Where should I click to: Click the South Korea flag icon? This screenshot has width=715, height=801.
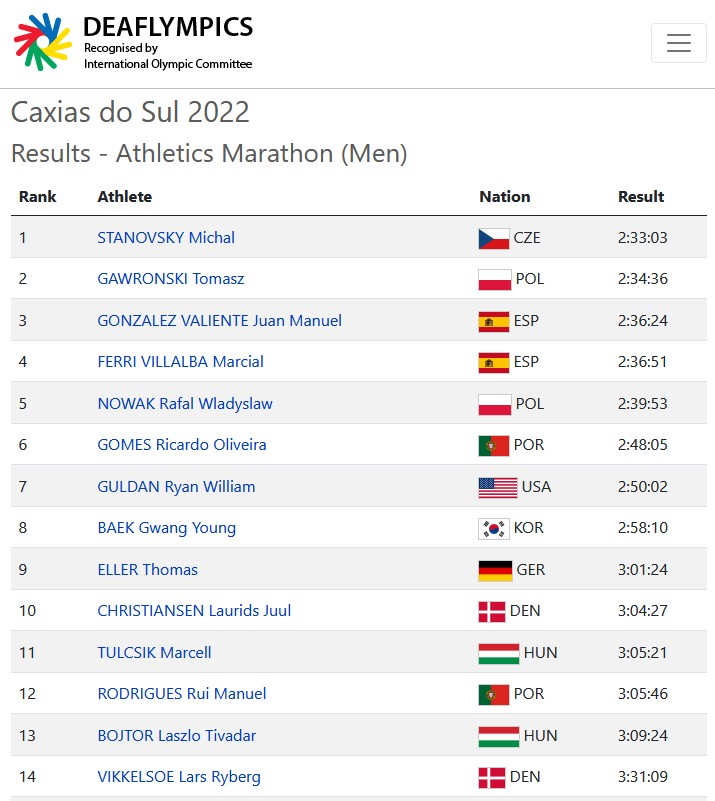pyautogui.click(x=494, y=528)
